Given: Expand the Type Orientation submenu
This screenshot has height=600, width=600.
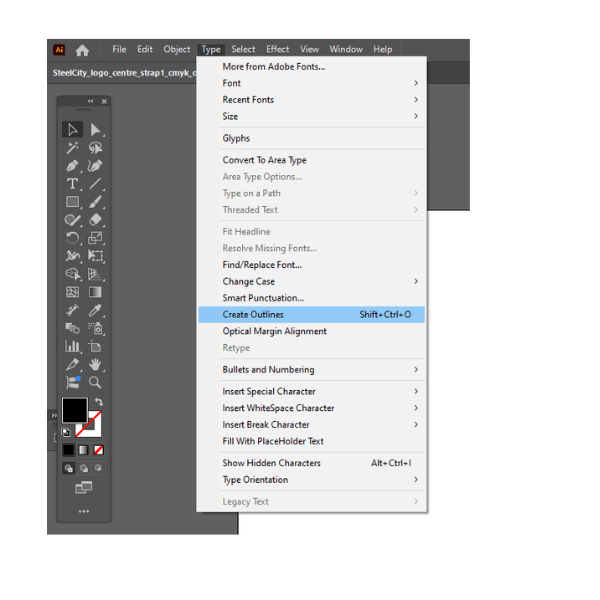Looking at the screenshot, I should click(311, 480).
